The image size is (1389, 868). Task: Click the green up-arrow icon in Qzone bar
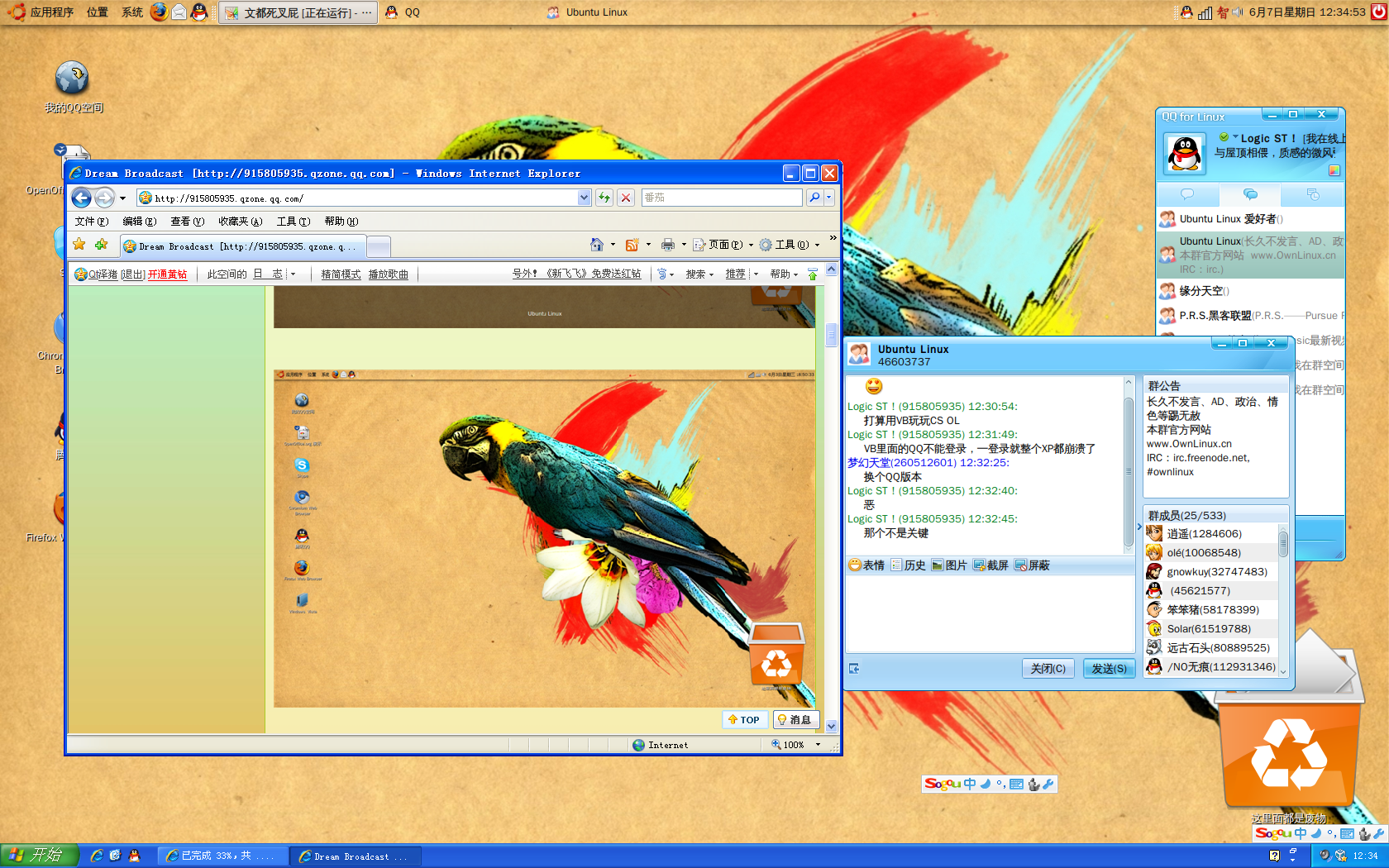[813, 274]
